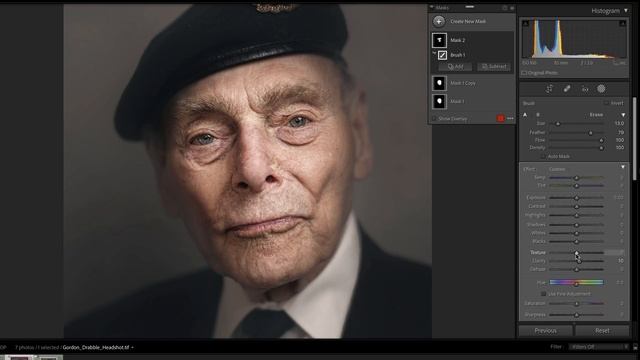The height and width of the screenshot is (360, 640).
Task: Adjust the Flow slider
Action: point(576,140)
